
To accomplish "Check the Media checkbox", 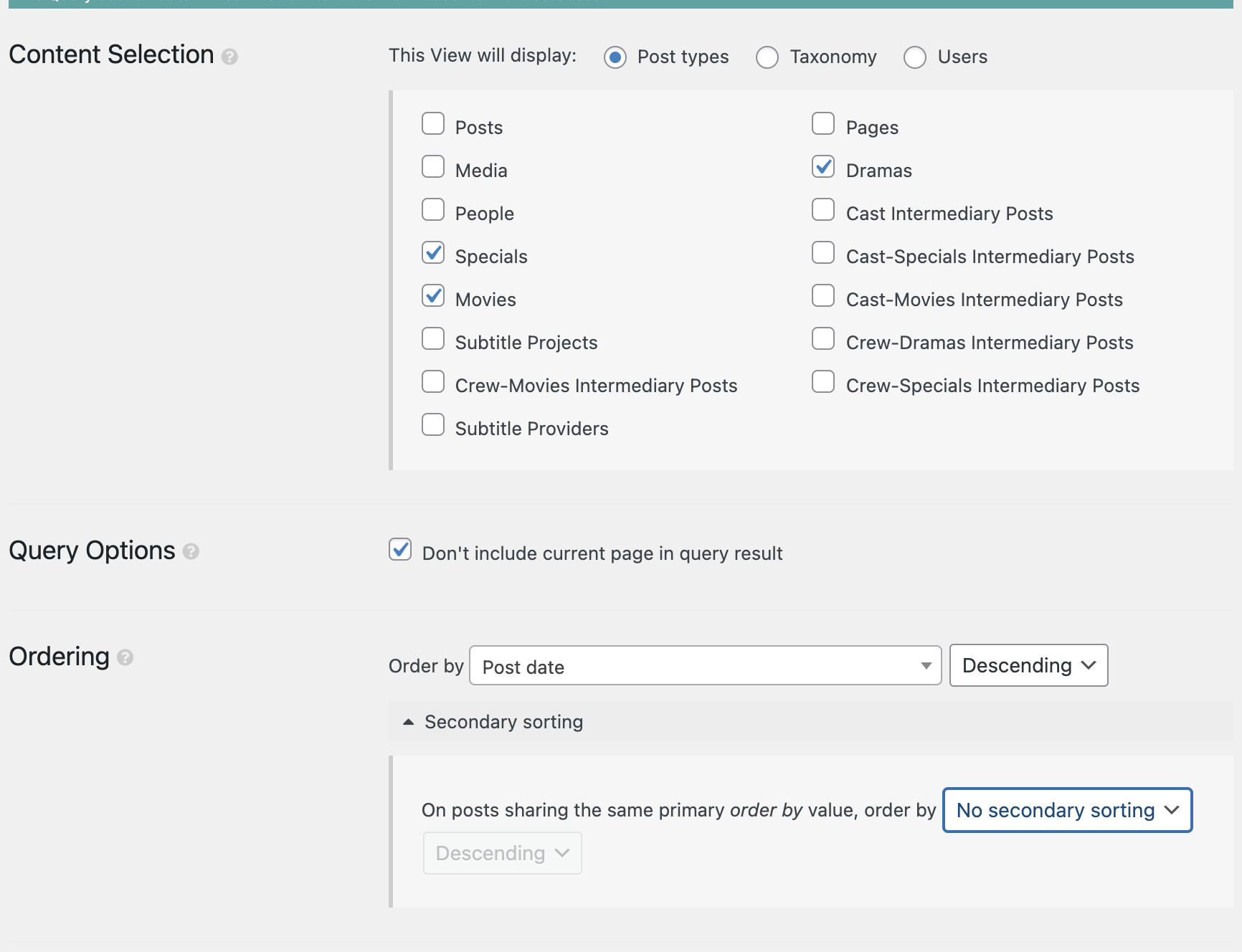I will coord(433,166).
